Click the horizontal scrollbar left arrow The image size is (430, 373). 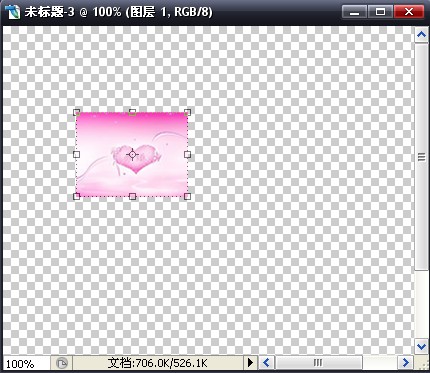(x=266, y=362)
